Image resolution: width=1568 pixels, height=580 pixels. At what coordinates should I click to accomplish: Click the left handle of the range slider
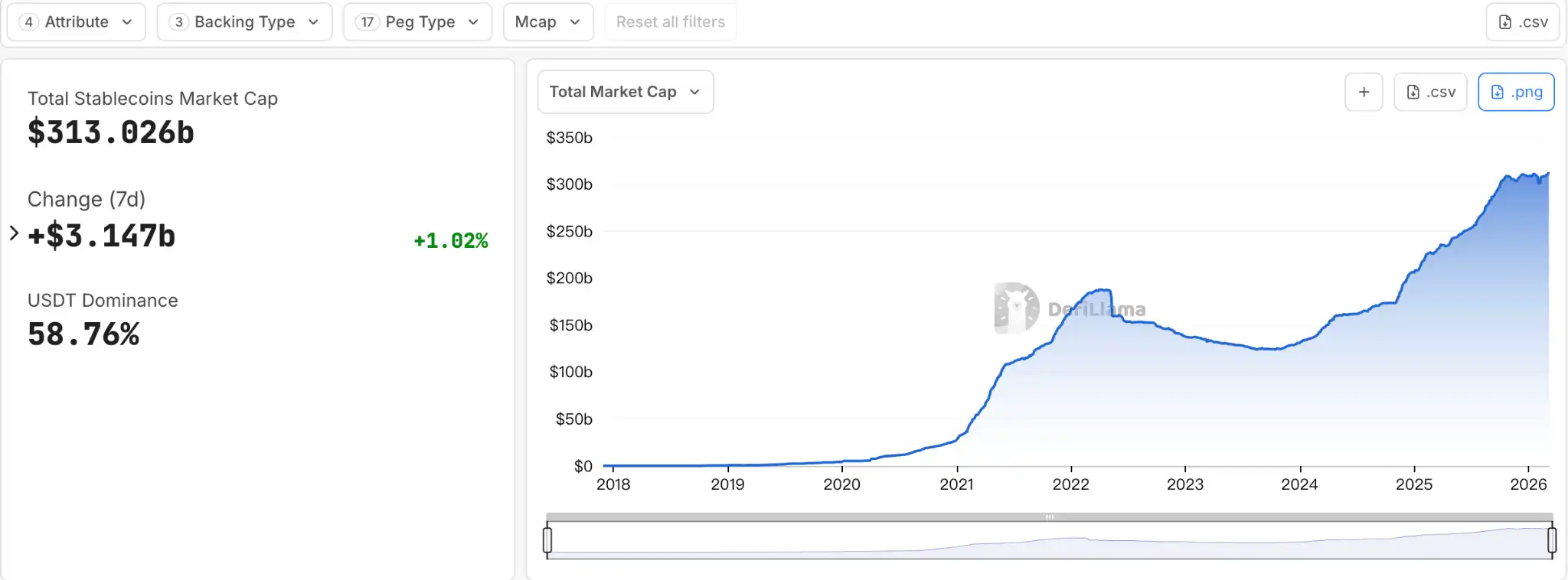[547, 540]
